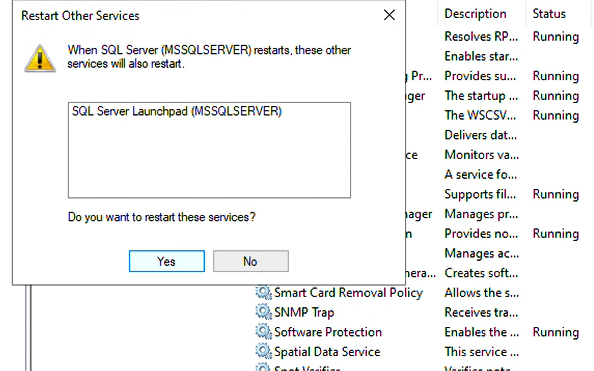Screen dimensions: 594x371
Task: Select the Smart Card Removal Policy service
Action: coord(349,293)
